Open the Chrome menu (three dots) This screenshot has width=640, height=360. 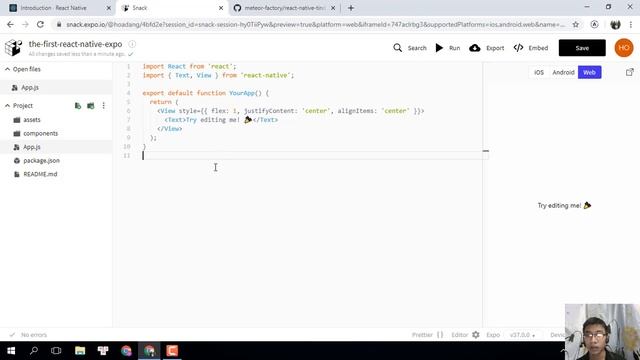pyautogui.click(x=631, y=24)
